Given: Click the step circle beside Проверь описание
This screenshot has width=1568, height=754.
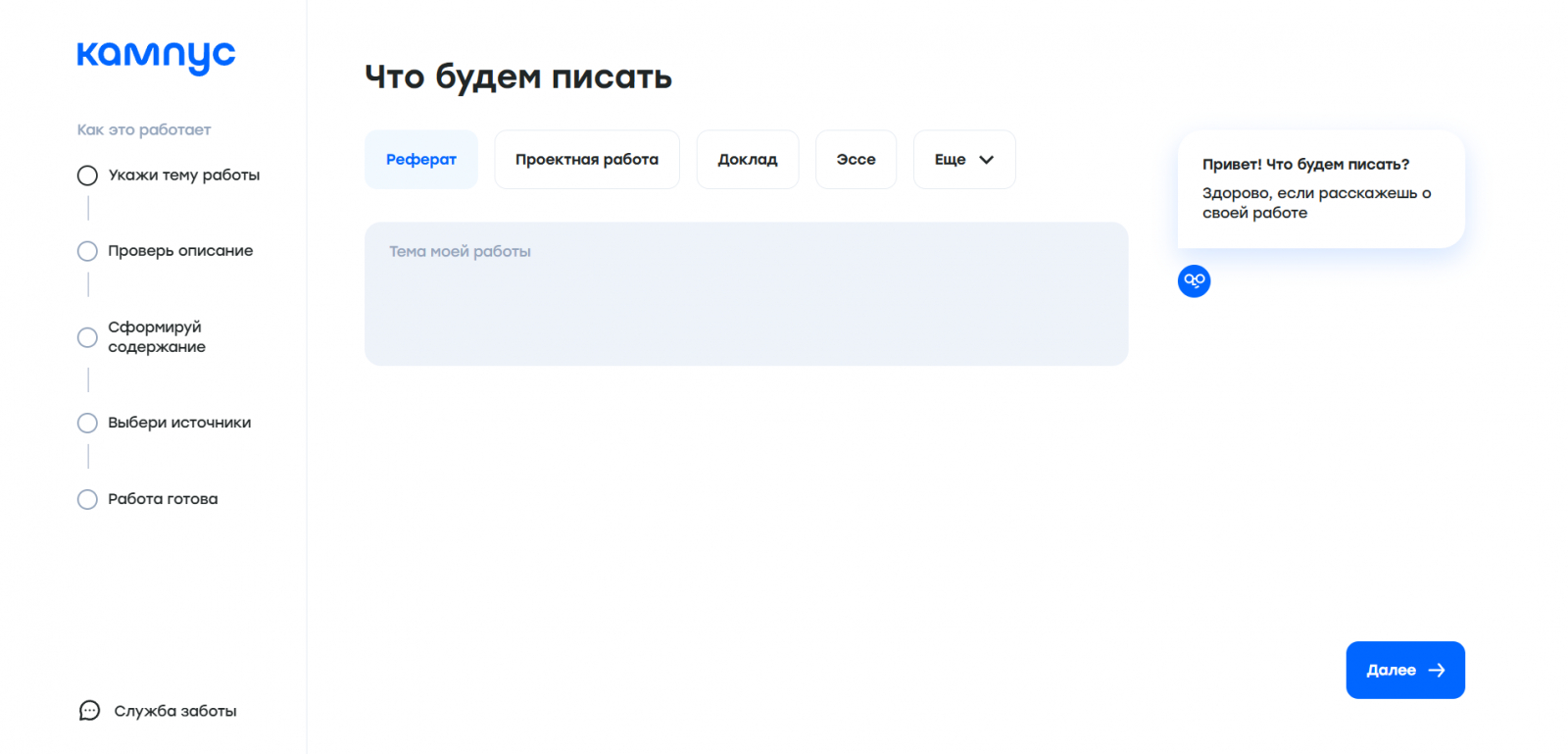Looking at the screenshot, I should tap(87, 251).
